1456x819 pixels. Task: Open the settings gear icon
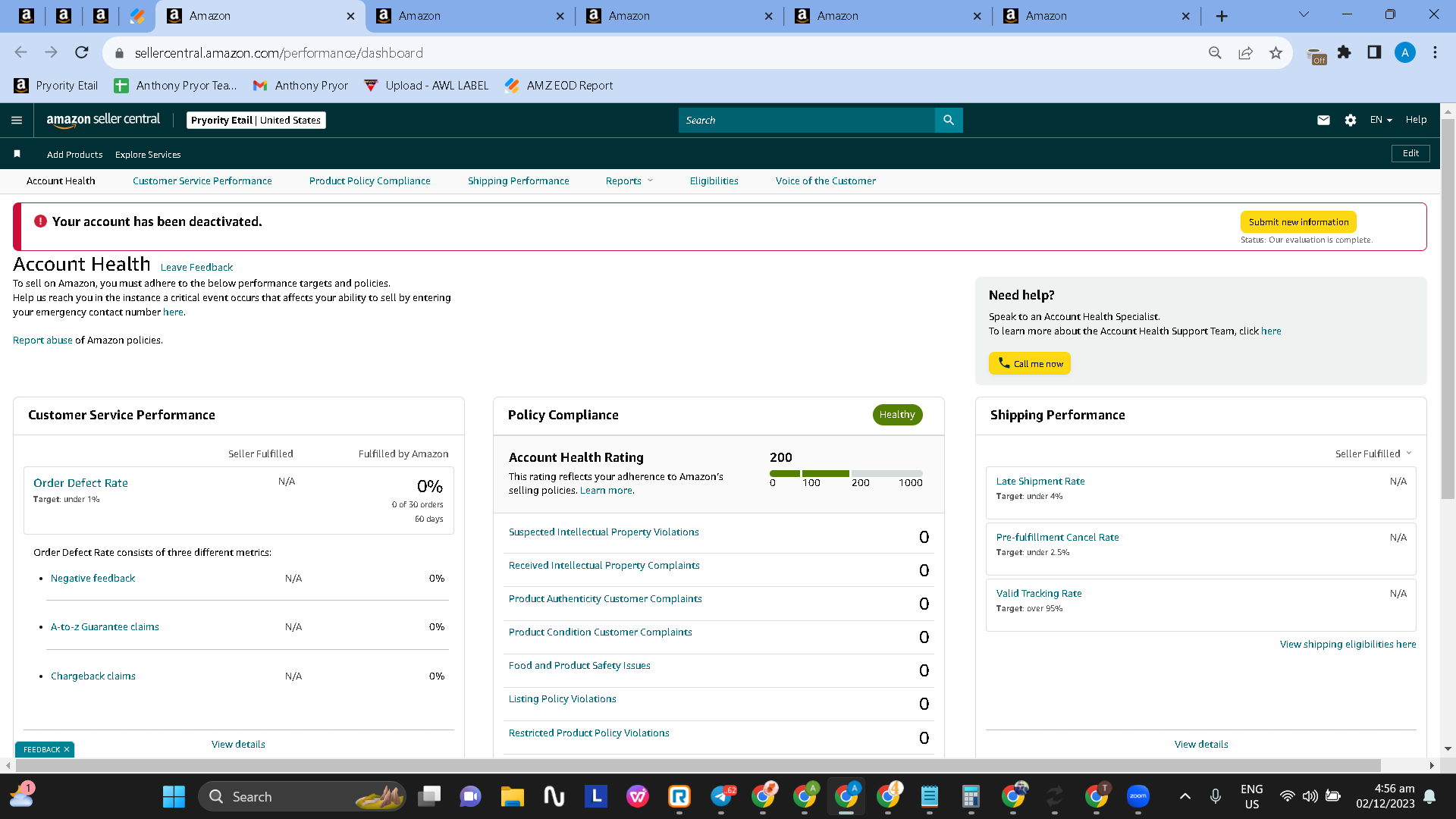1351,120
